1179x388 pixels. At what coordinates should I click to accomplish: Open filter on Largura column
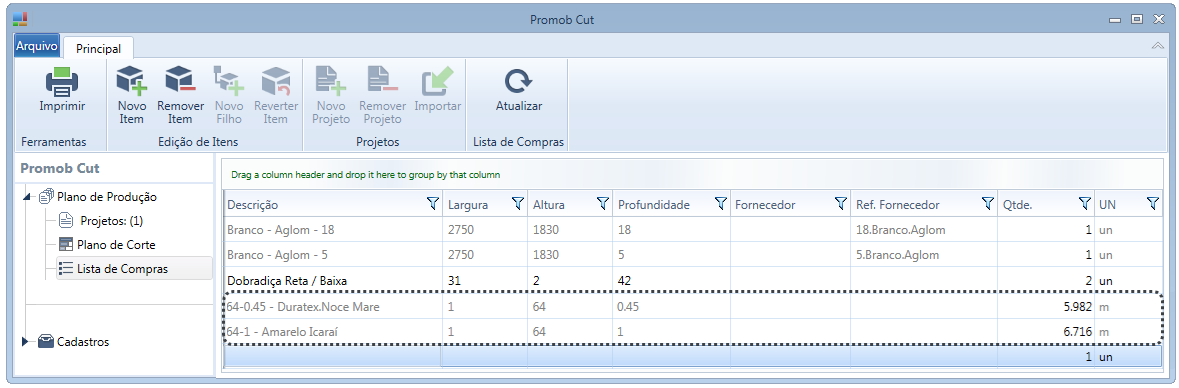point(517,203)
